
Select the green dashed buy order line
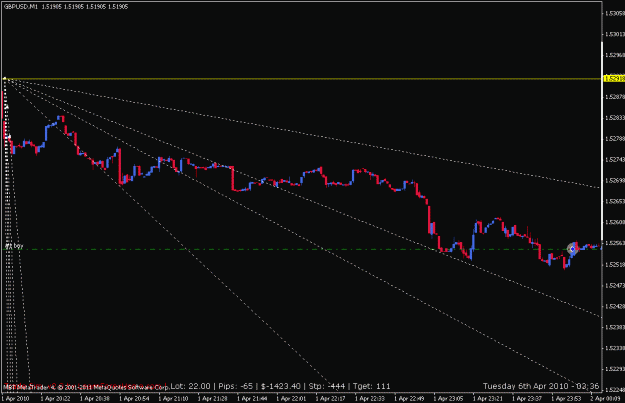[x=301, y=250]
